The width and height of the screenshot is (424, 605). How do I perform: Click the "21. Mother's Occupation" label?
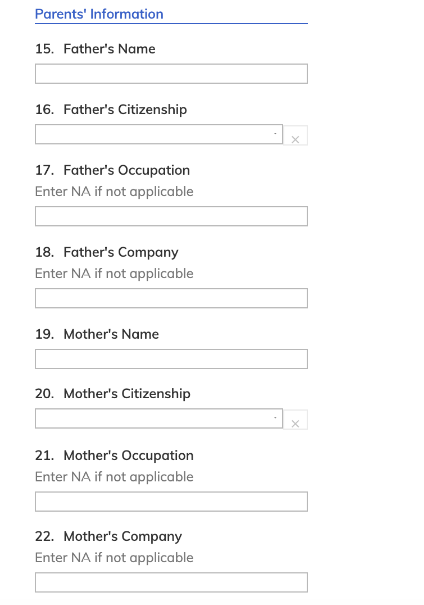(114, 456)
